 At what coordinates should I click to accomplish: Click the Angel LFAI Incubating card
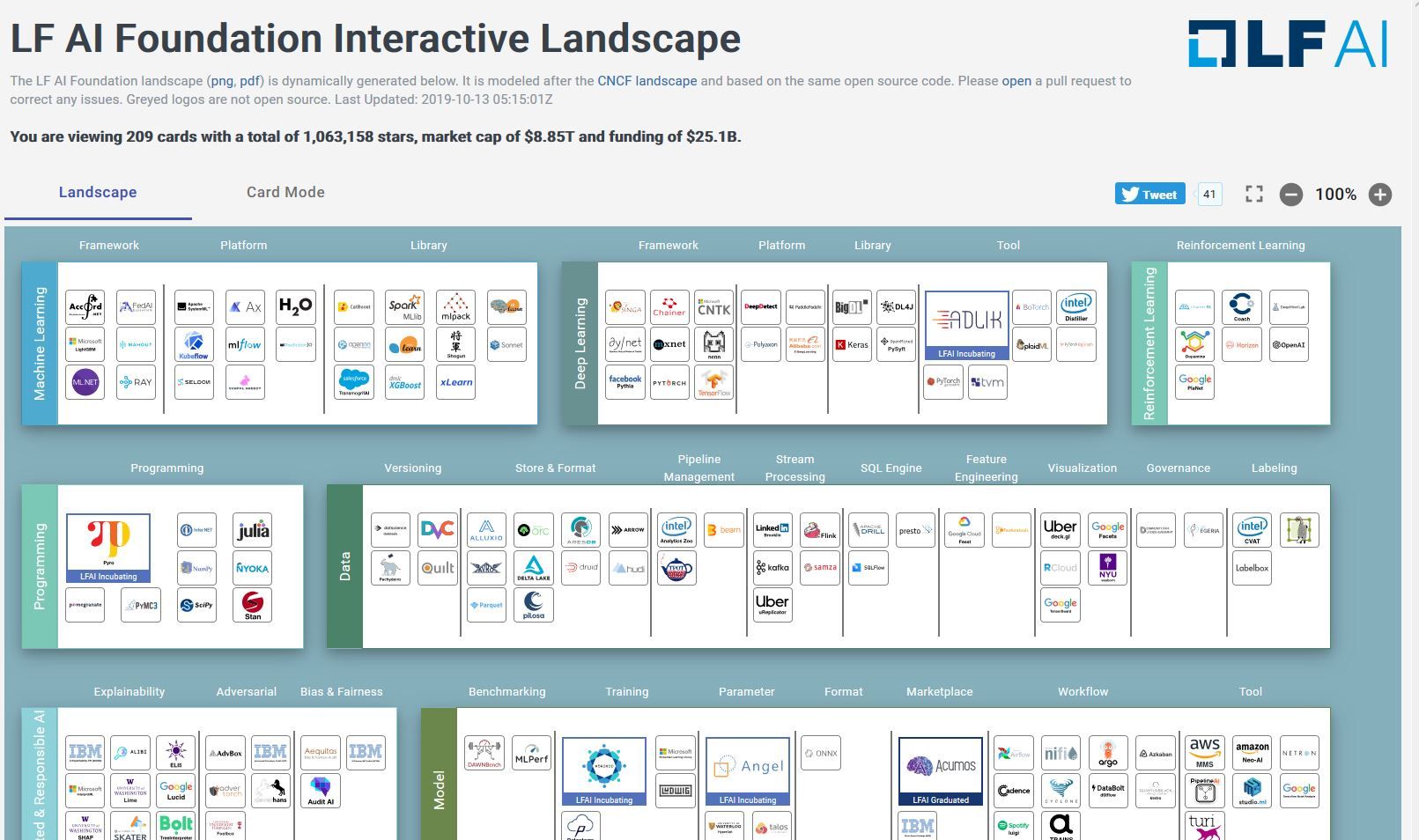(748, 772)
